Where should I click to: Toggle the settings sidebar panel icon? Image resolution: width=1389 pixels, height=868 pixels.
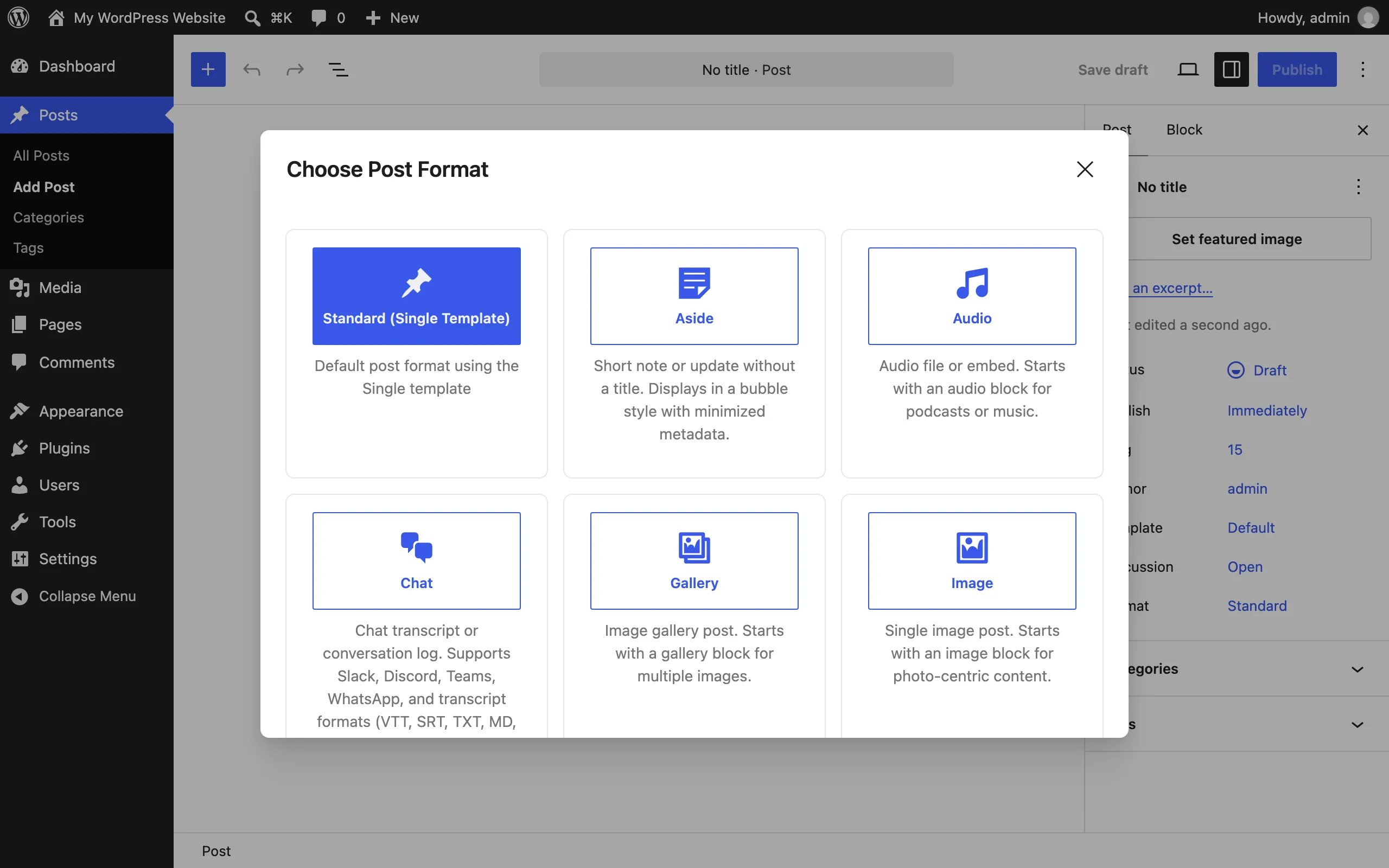1231,69
